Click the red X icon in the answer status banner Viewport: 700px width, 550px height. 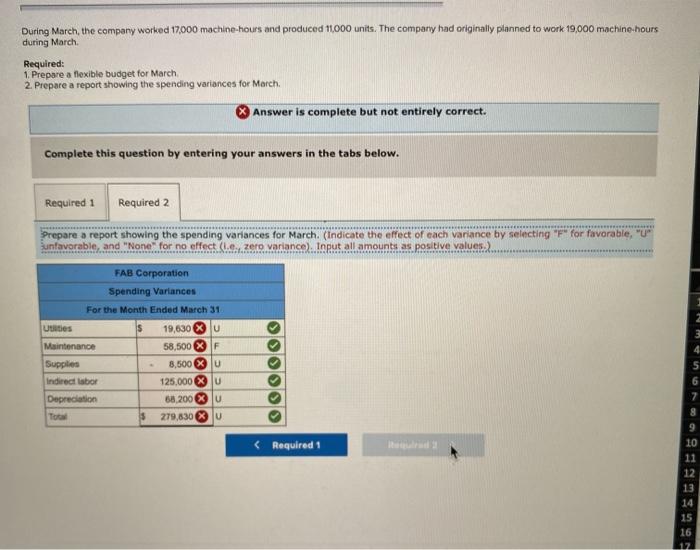click(x=242, y=112)
